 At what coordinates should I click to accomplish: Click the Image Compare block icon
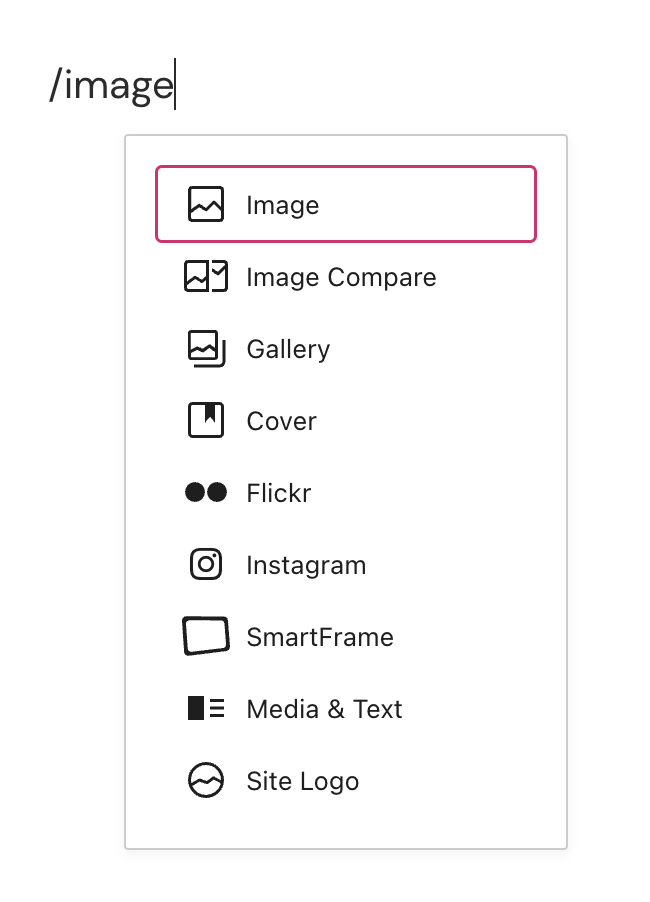pyautogui.click(x=206, y=276)
